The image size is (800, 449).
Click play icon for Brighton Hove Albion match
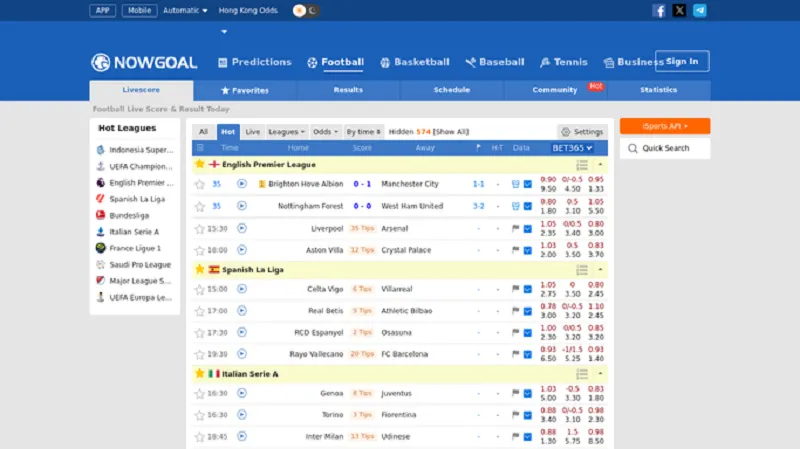[x=241, y=184]
